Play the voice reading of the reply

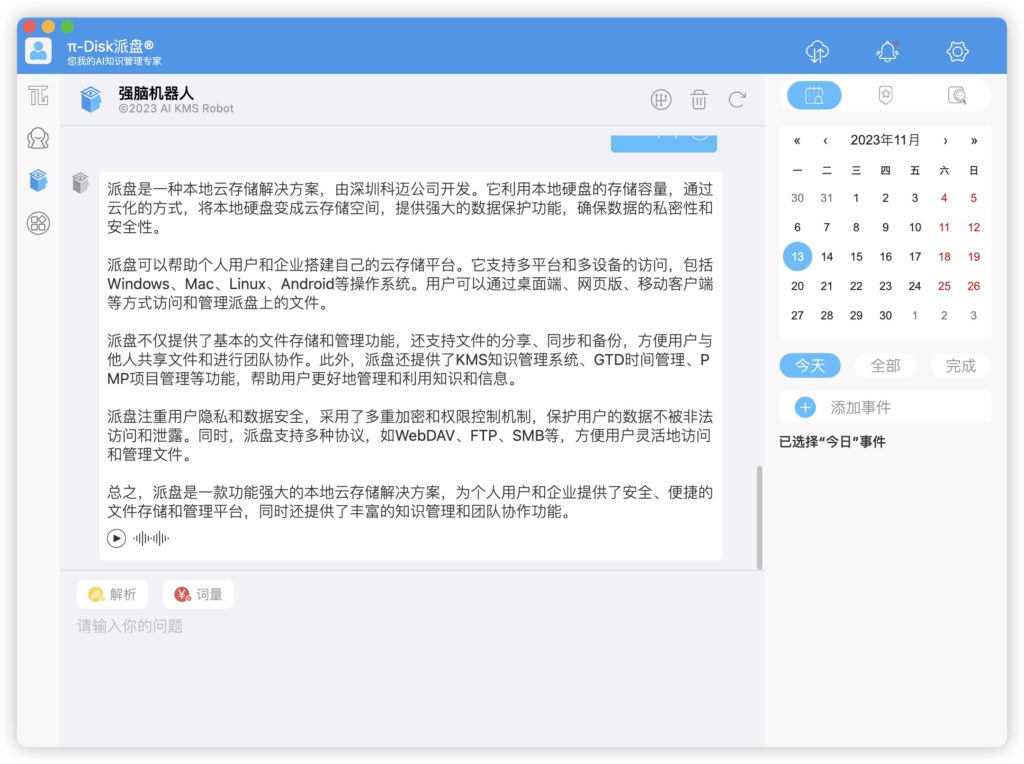pyautogui.click(x=116, y=538)
